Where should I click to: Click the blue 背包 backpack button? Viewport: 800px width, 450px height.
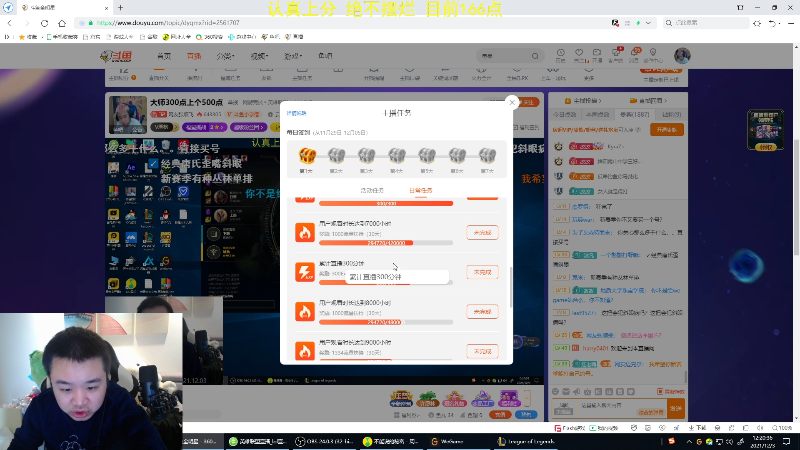click(x=526, y=415)
